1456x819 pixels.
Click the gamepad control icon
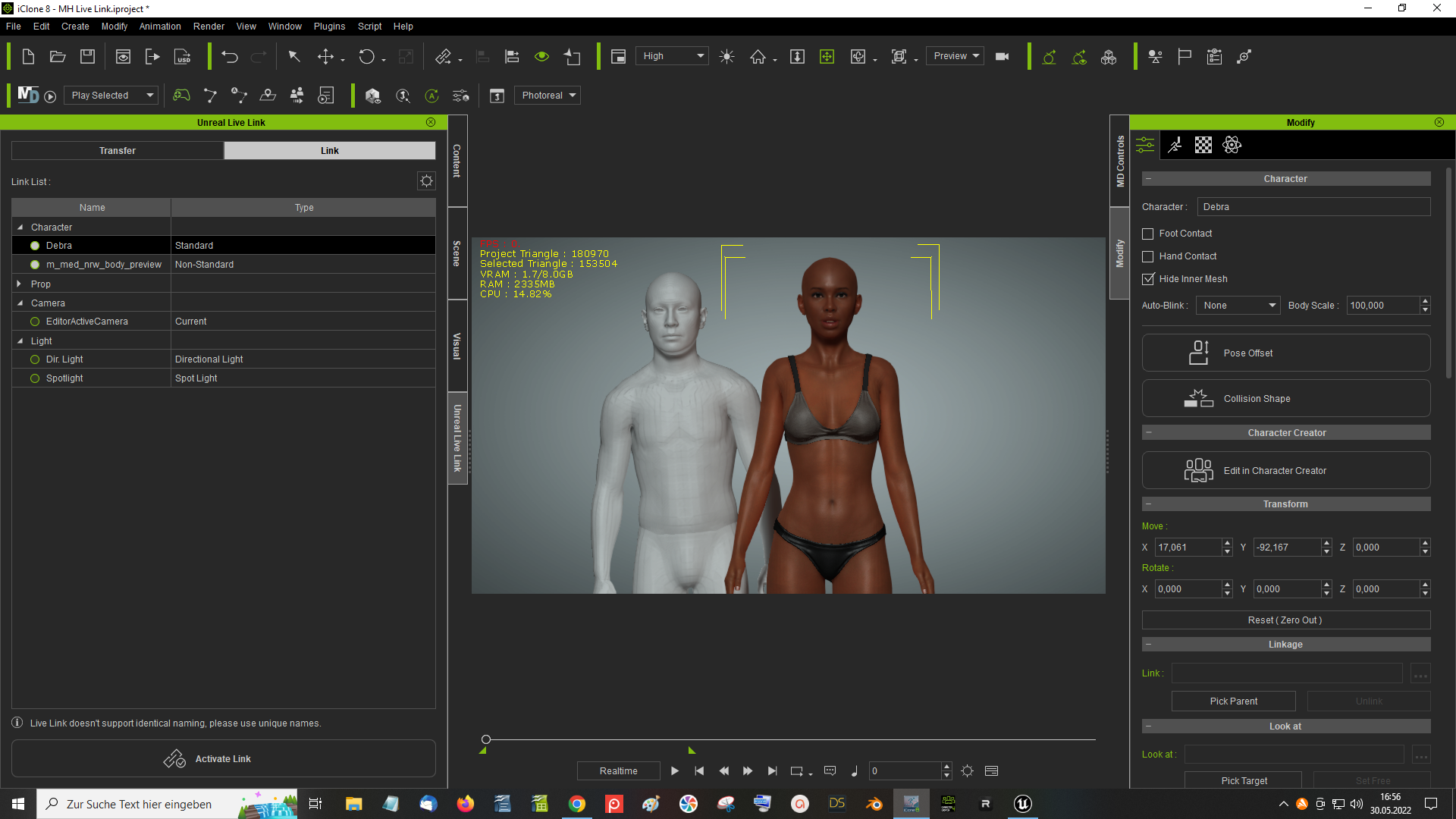(181, 95)
